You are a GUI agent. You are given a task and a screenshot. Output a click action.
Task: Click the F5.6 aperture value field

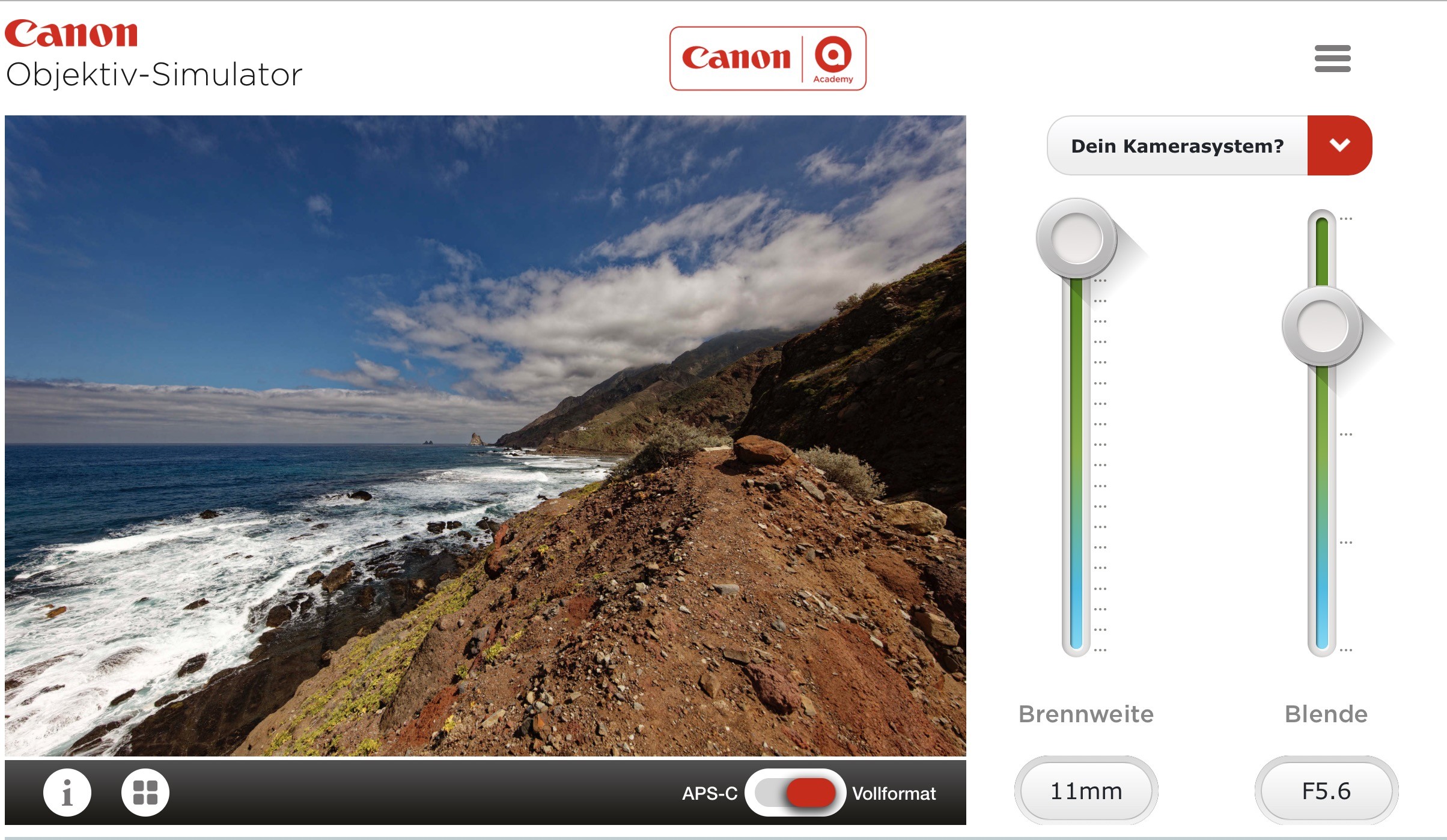1326,791
